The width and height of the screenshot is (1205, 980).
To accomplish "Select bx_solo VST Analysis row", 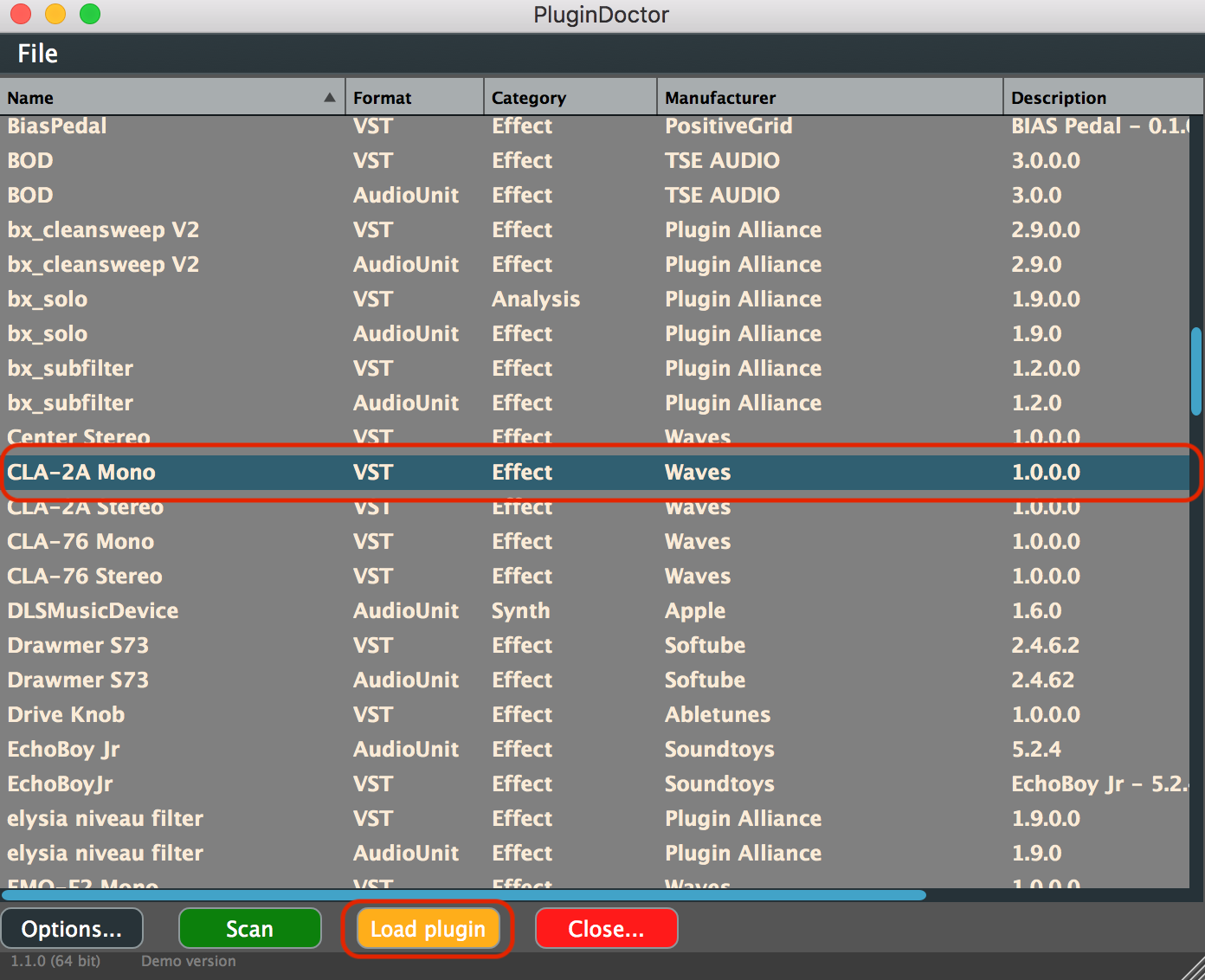I will click(595, 300).
